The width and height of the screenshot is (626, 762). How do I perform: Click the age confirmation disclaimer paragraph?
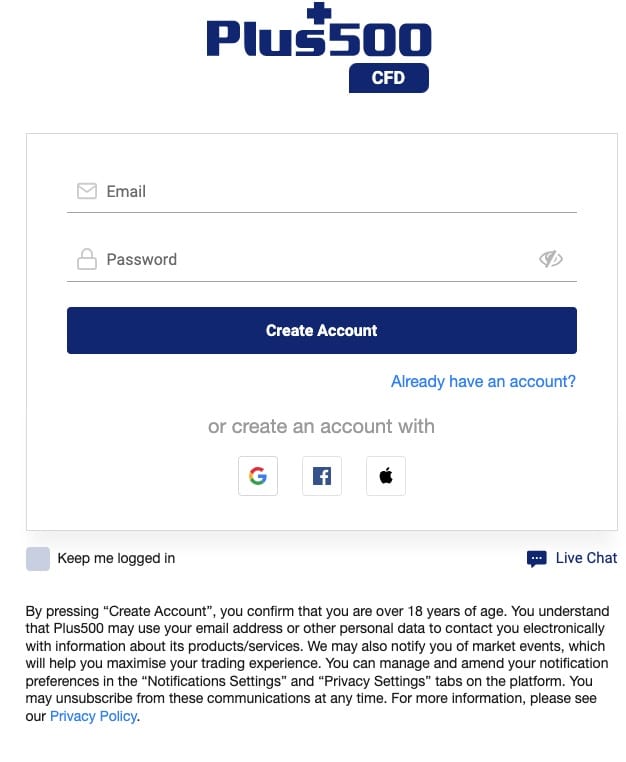[317, 663]
